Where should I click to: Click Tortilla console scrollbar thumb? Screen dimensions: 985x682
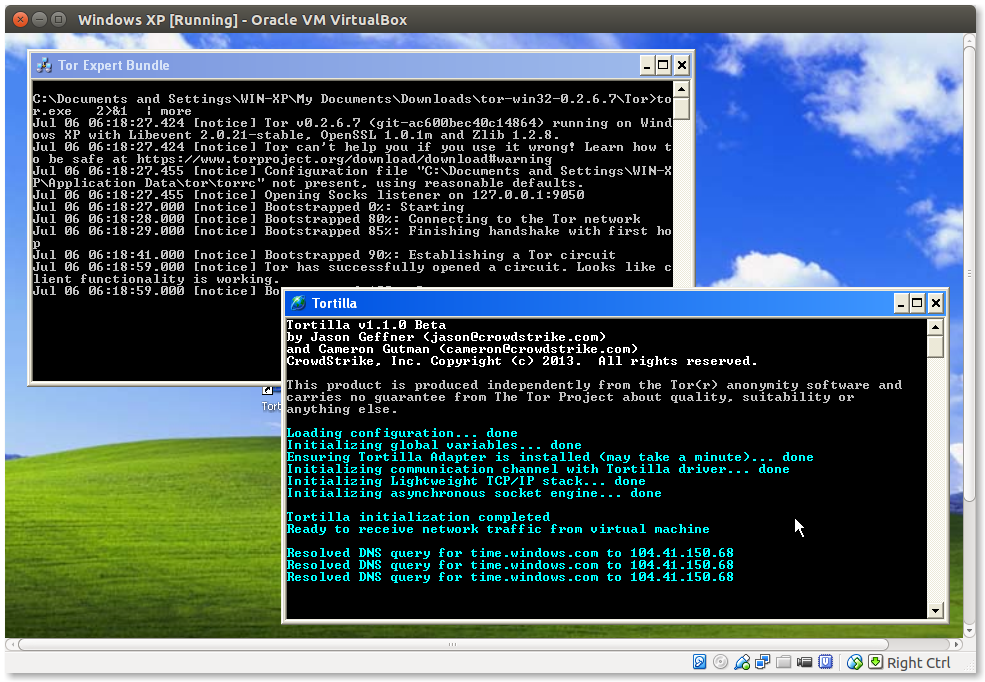[935, 347]
